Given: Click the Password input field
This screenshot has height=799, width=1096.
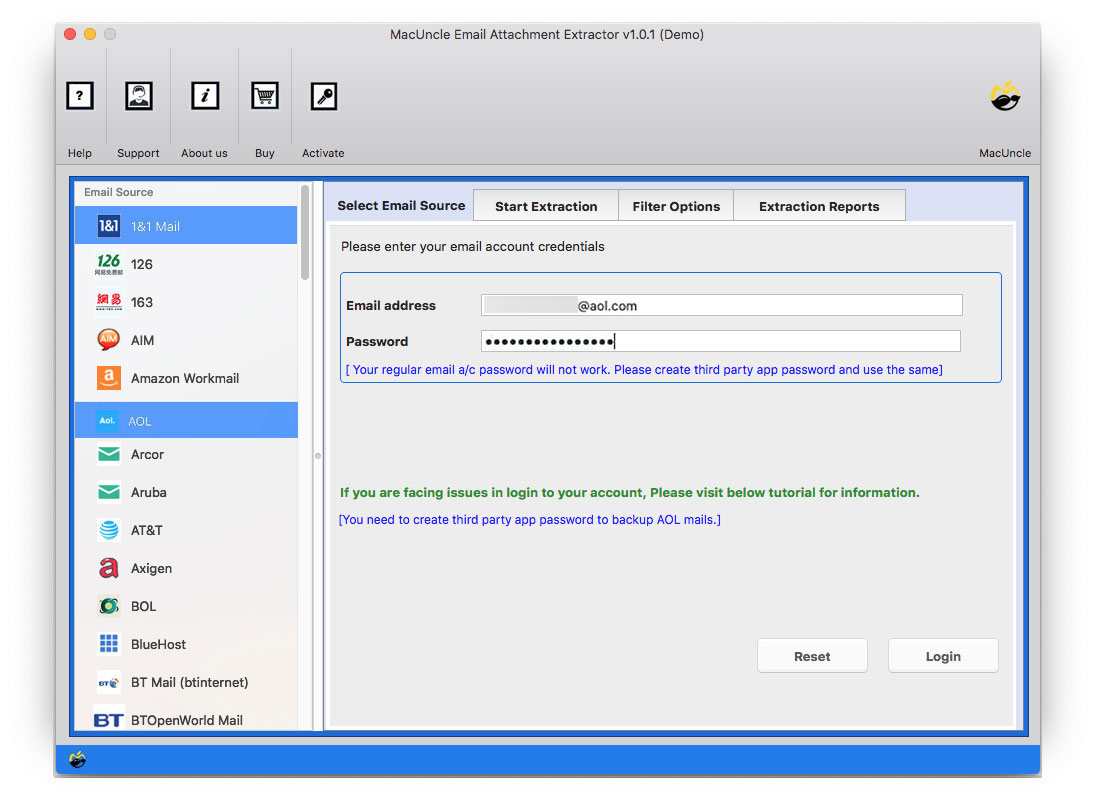Looking at the screenshot, I should [x=721, y=341].
